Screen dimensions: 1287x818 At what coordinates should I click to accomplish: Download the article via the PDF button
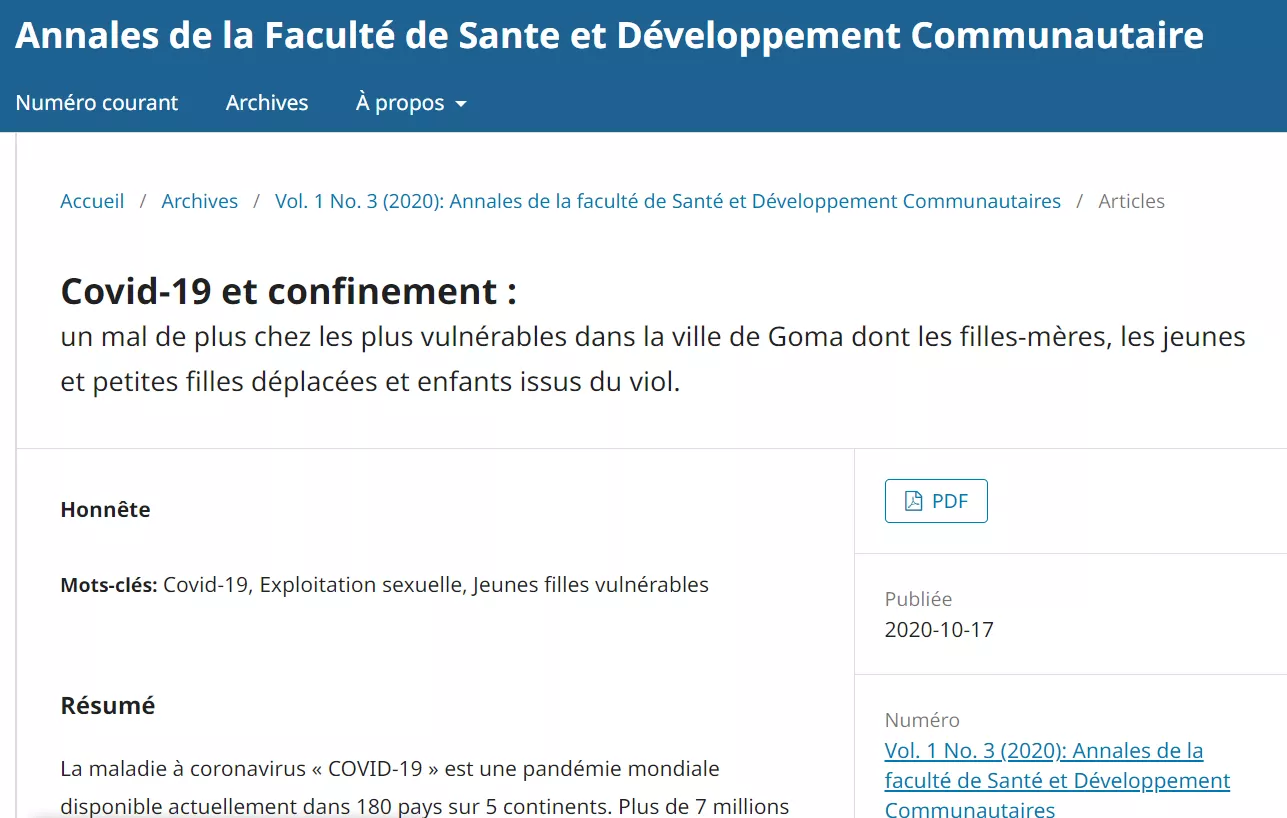coord(936,501)
